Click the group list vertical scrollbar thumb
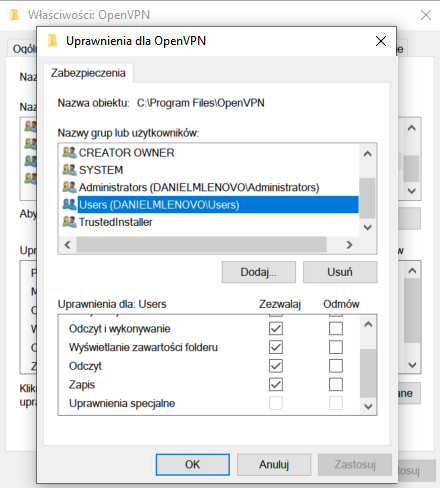Screen dimensions: 440x488 point(368,198)
